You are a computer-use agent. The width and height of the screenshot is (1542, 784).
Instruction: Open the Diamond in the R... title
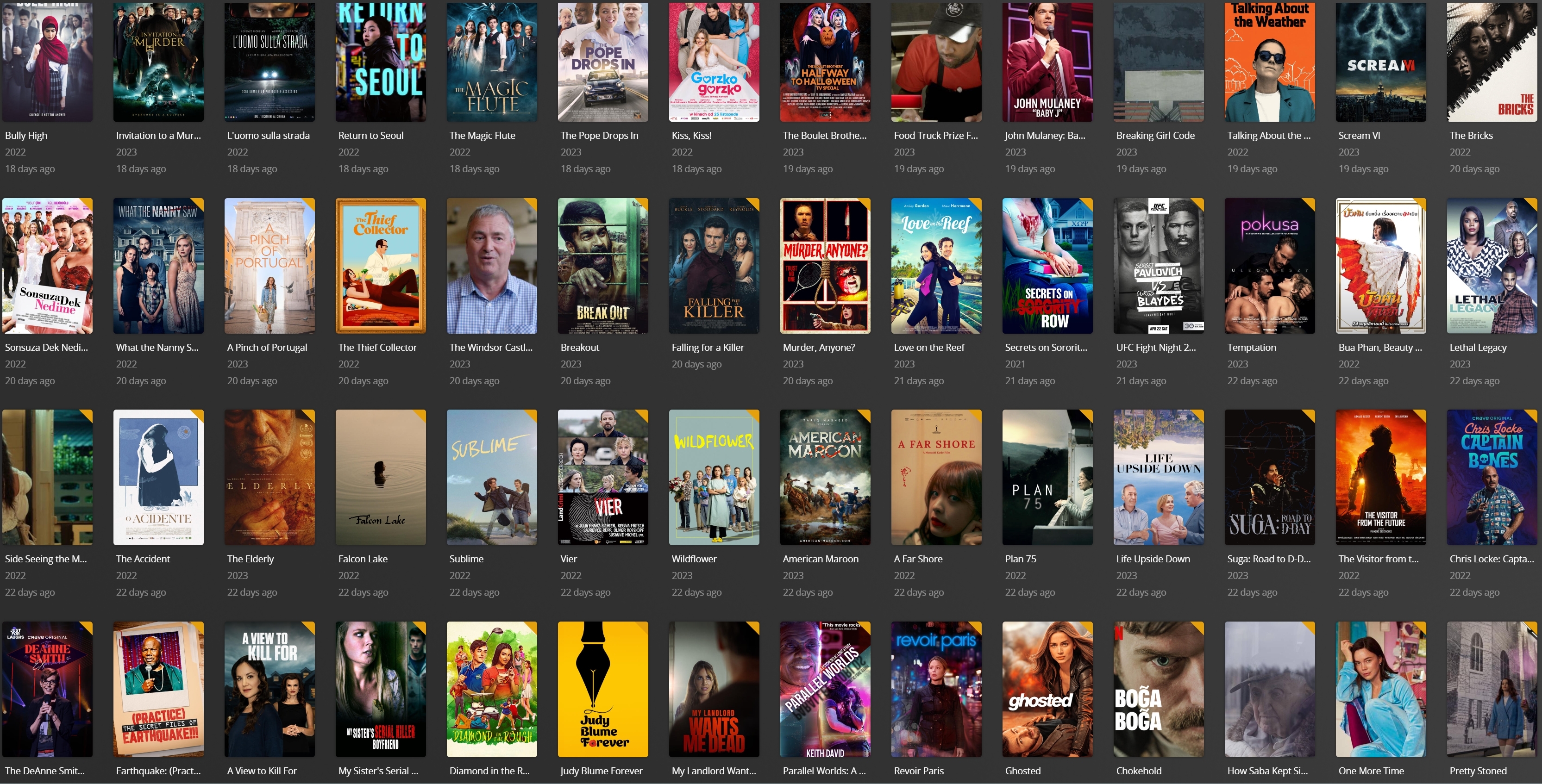click(489, 771)
